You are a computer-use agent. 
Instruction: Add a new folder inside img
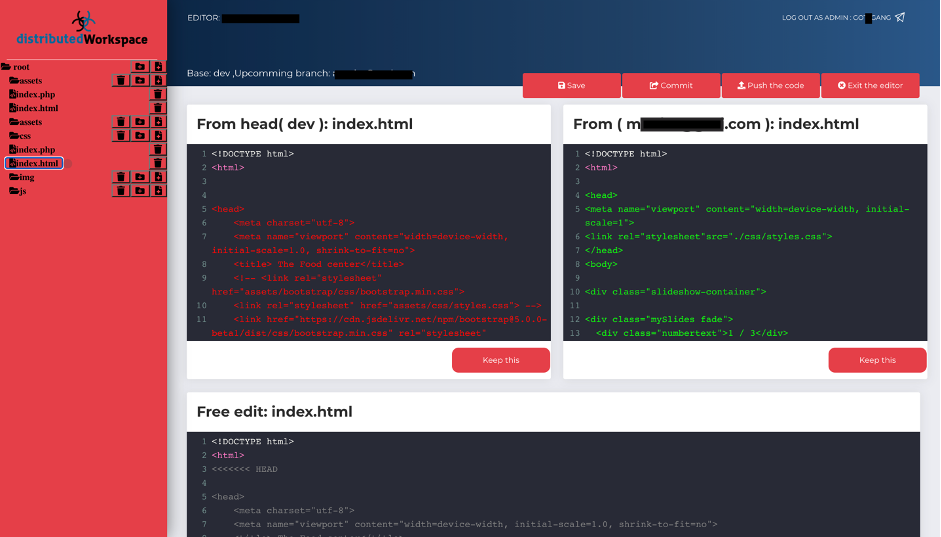pyautogui.click(x=140, y=177)
